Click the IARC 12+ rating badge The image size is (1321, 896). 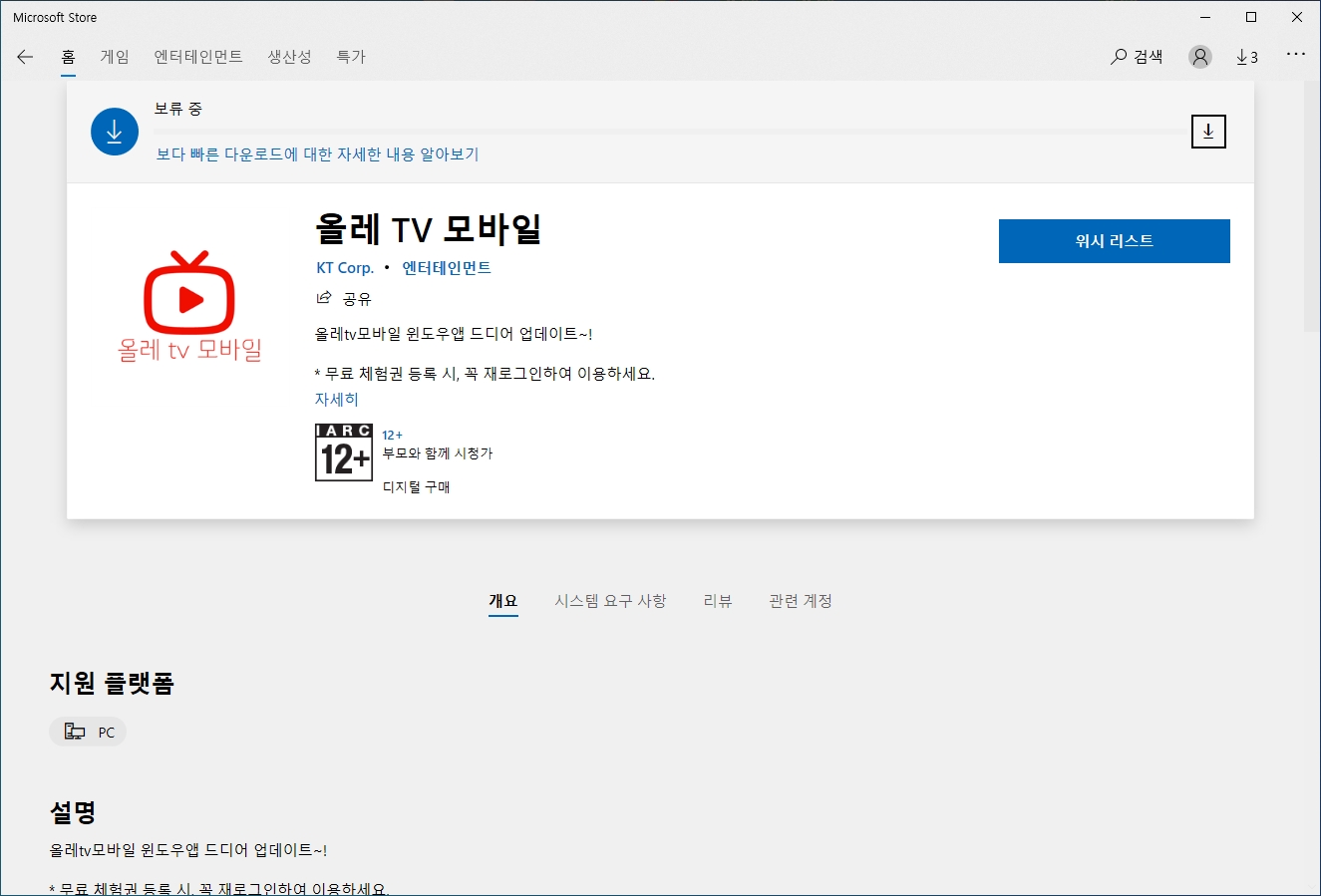coord(344,452)
